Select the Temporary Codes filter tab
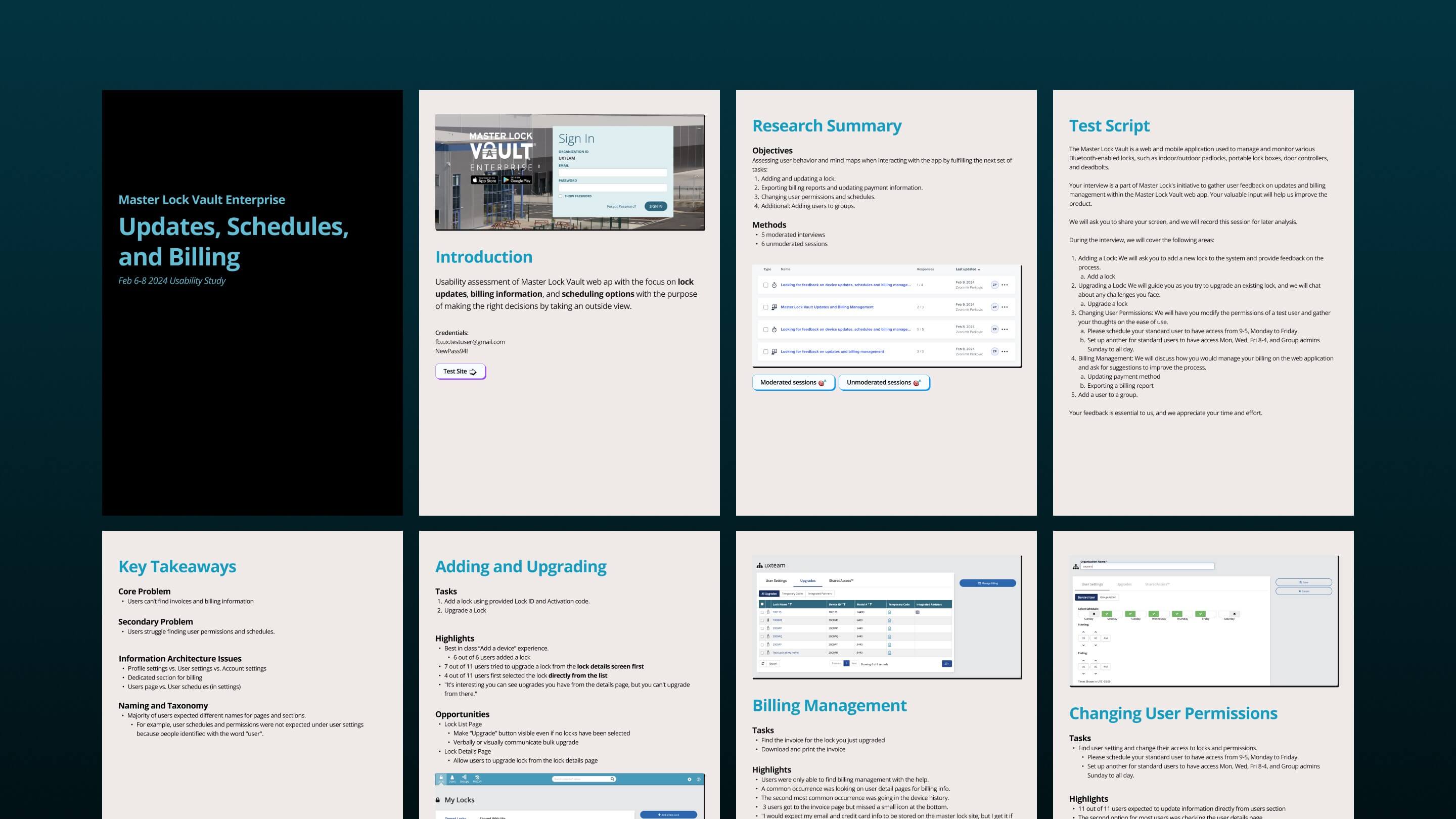This screenshot has width=1456, height=819. (x=792, y=594)
